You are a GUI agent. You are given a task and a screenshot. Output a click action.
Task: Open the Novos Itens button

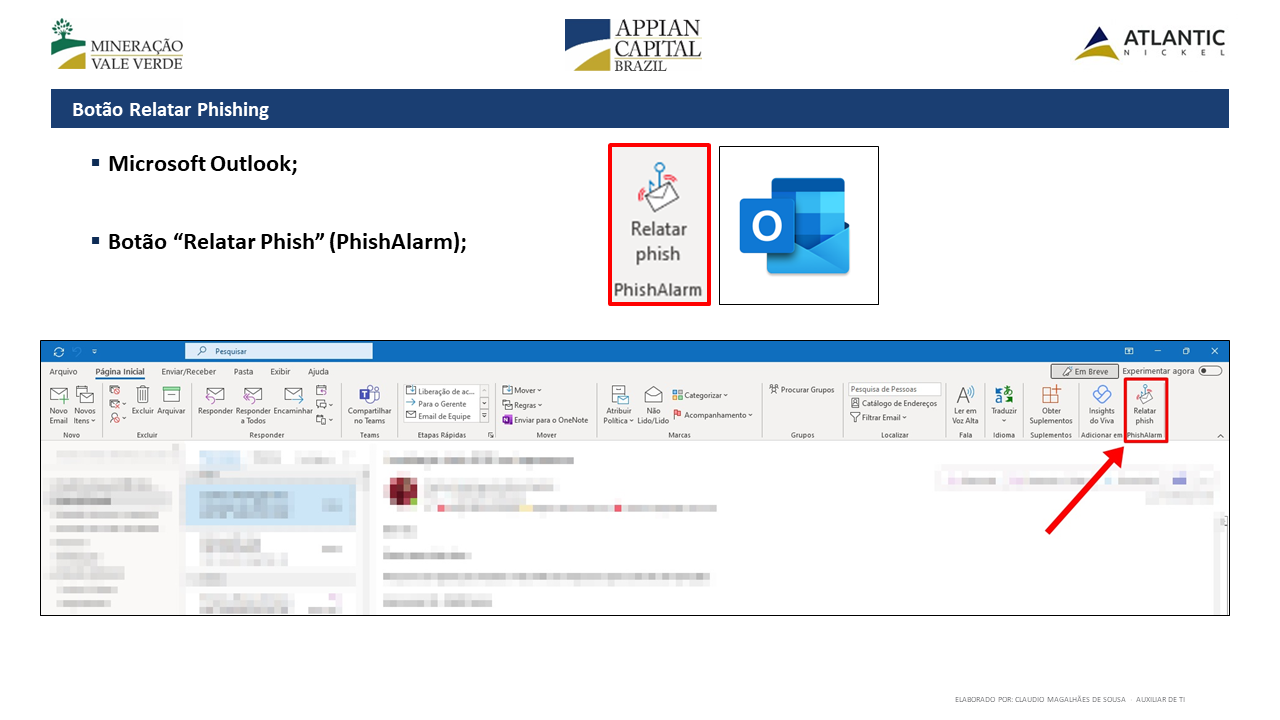click(x=85, y=405)
